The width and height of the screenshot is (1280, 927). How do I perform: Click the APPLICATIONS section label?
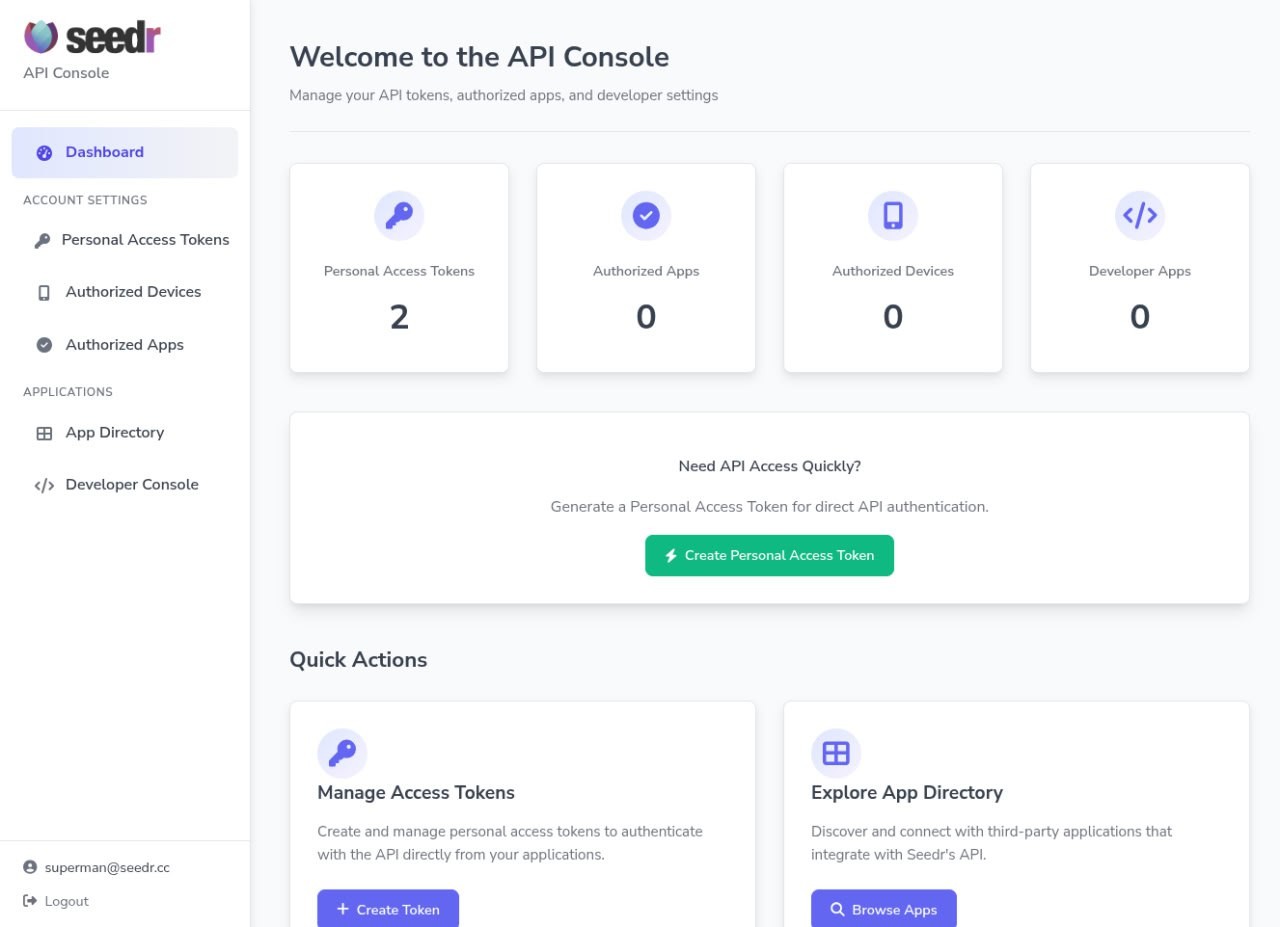[x=68, y=392]
